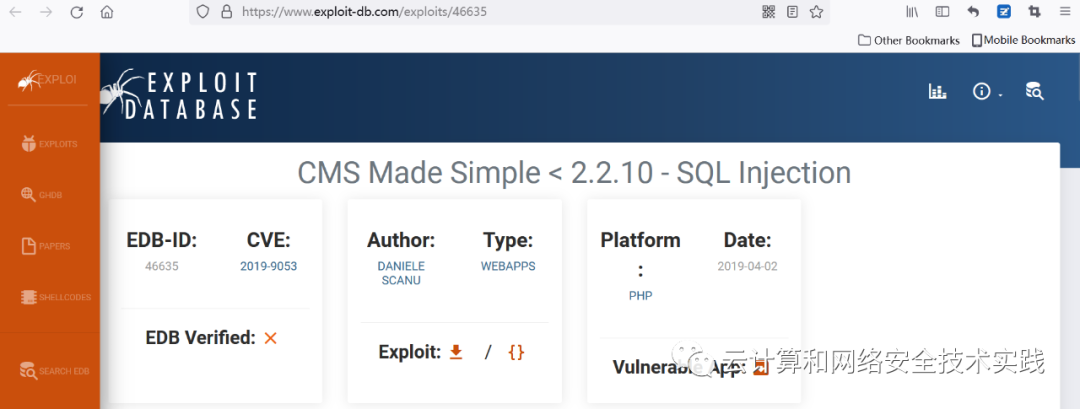
Task: Open the CVE 2019-9053 link
Action: point(268,267)
